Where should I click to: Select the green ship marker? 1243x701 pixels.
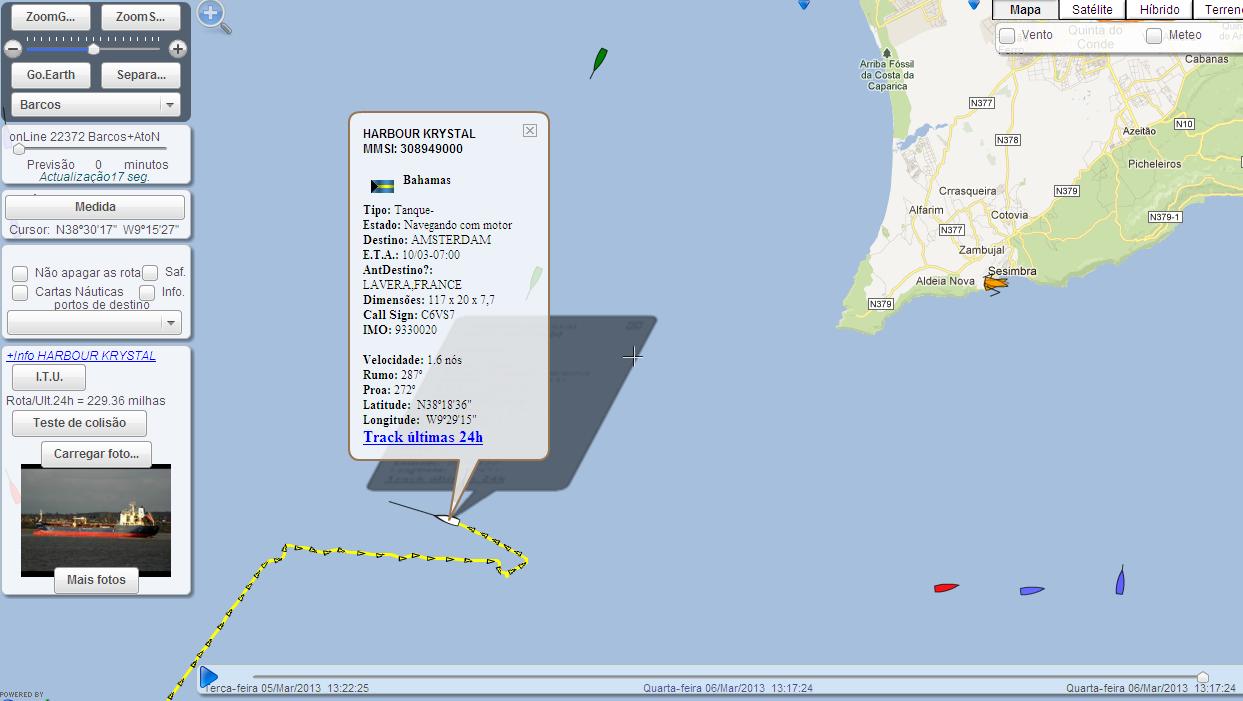599,62
